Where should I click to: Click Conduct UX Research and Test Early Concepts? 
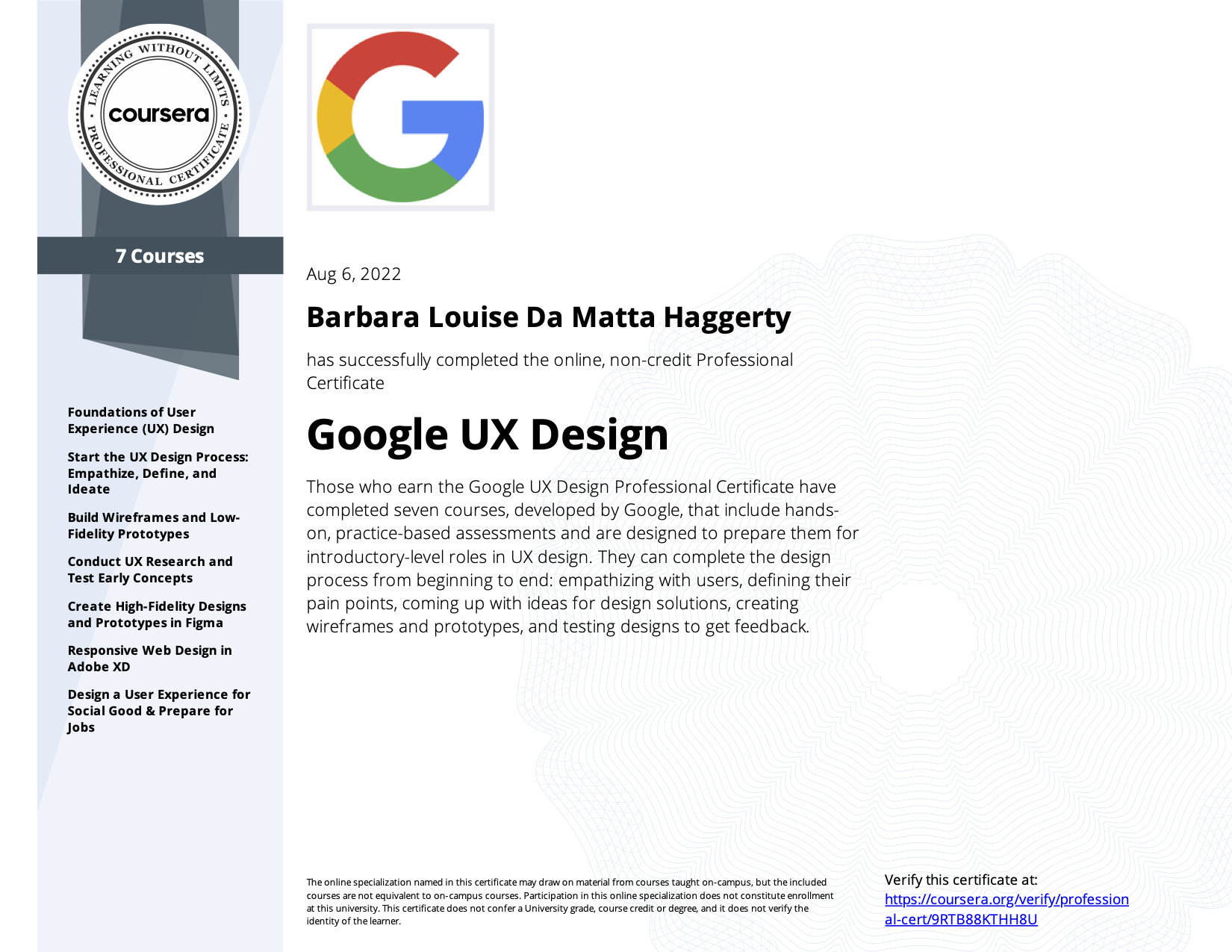tap(150, 569)
